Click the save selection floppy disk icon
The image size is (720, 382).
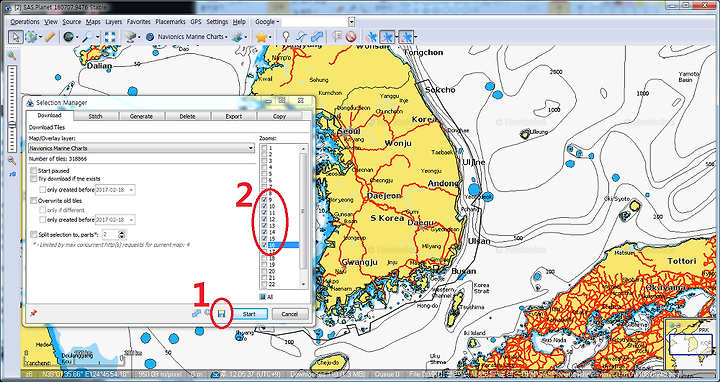pos(222,314)
